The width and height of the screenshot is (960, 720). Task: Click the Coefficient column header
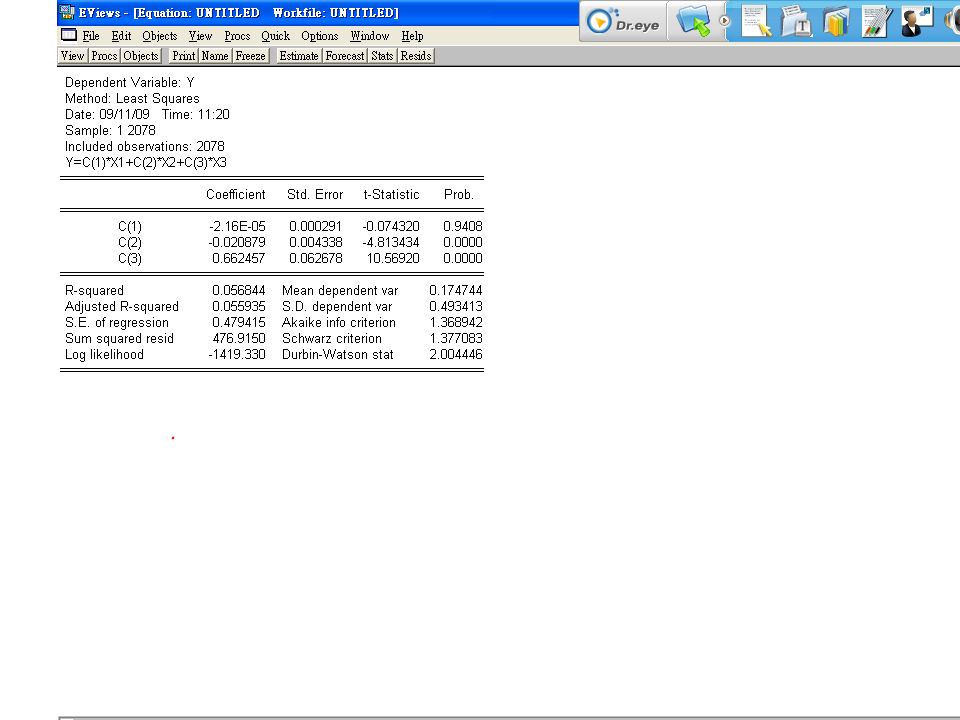[236, 195]
